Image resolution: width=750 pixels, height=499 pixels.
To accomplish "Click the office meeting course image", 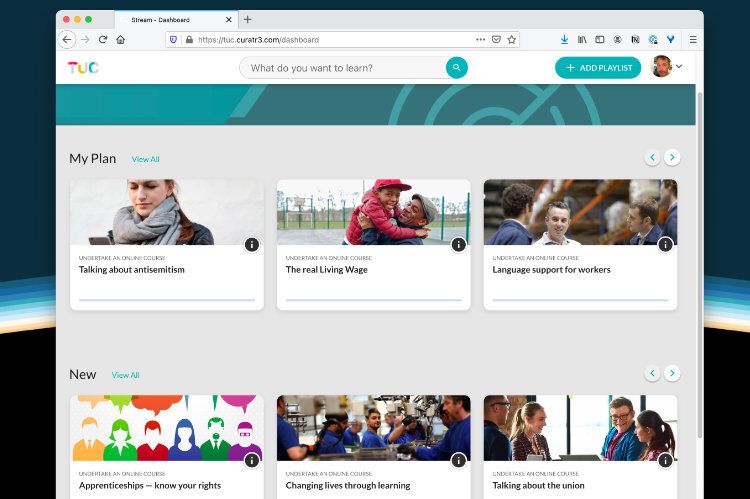I will pyautogui.click(x=580, y=428).
